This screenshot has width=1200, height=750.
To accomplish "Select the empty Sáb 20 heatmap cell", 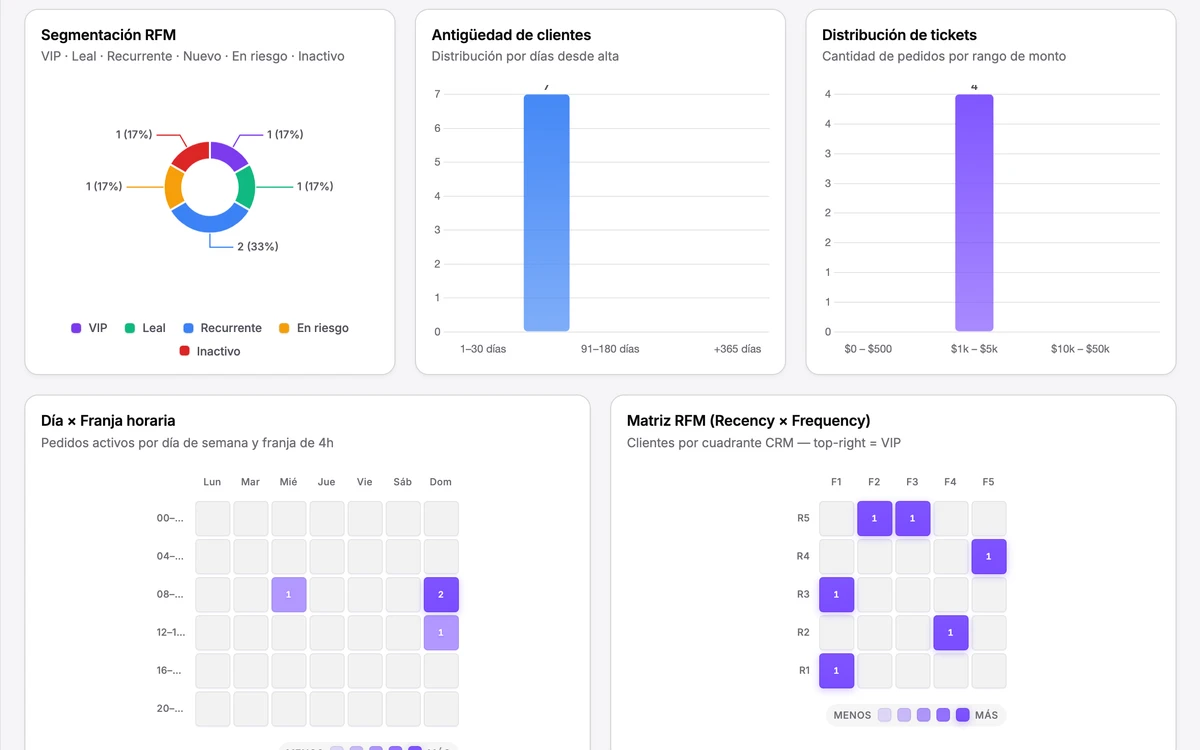I will [403, 708].
